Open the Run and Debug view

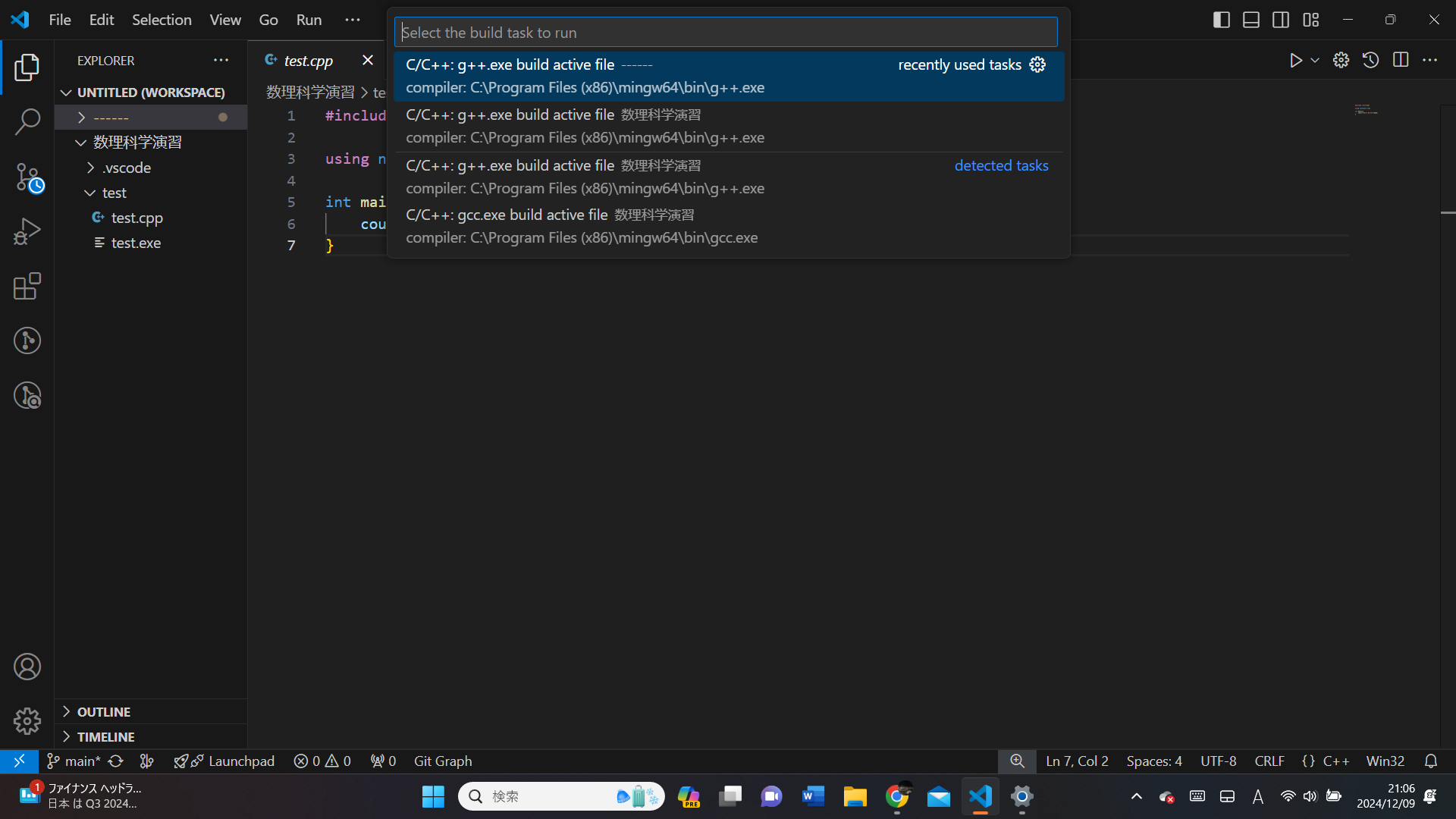click(x=27, y=231)
